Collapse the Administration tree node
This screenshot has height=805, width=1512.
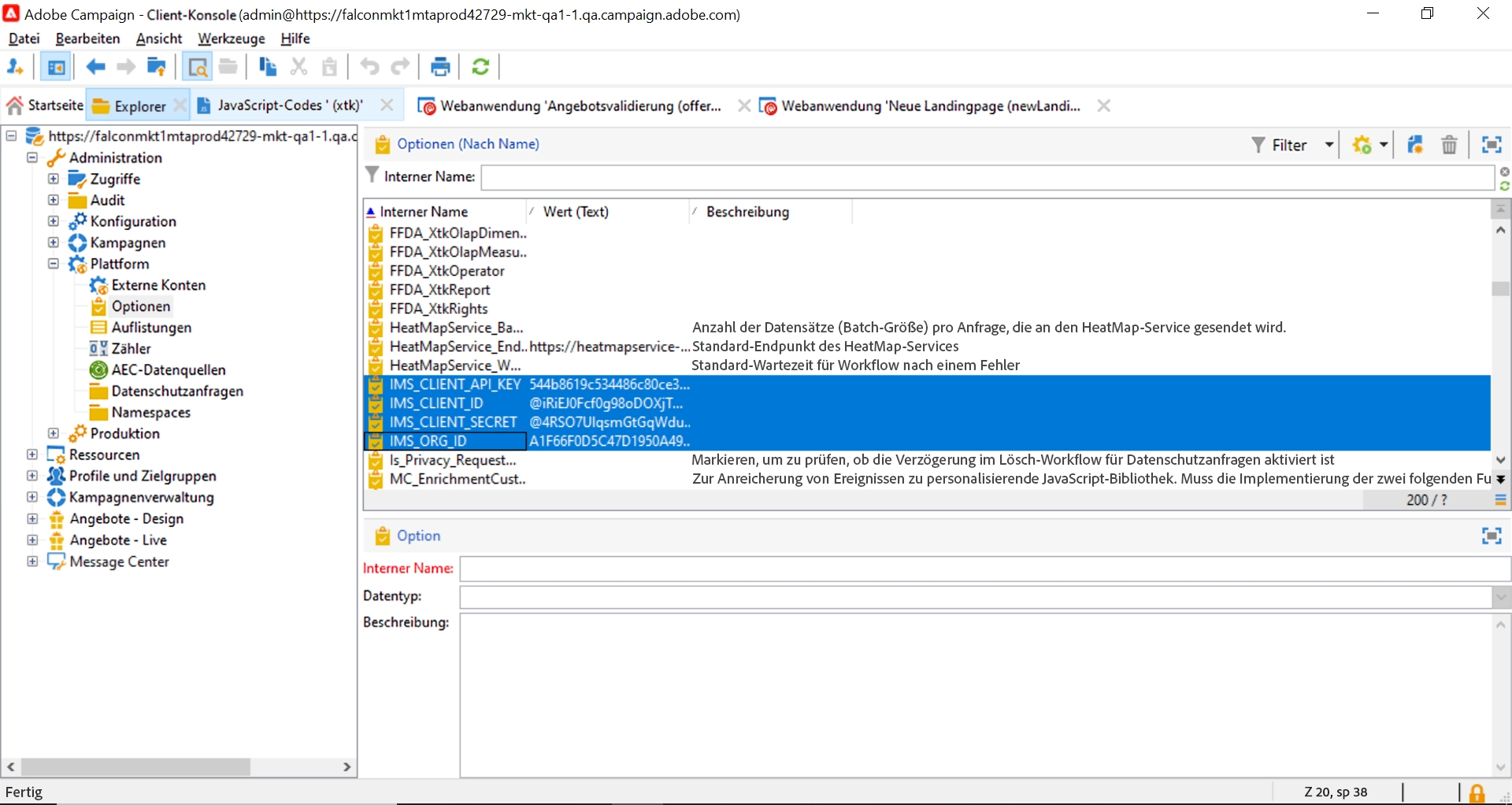tap(32, 158)
